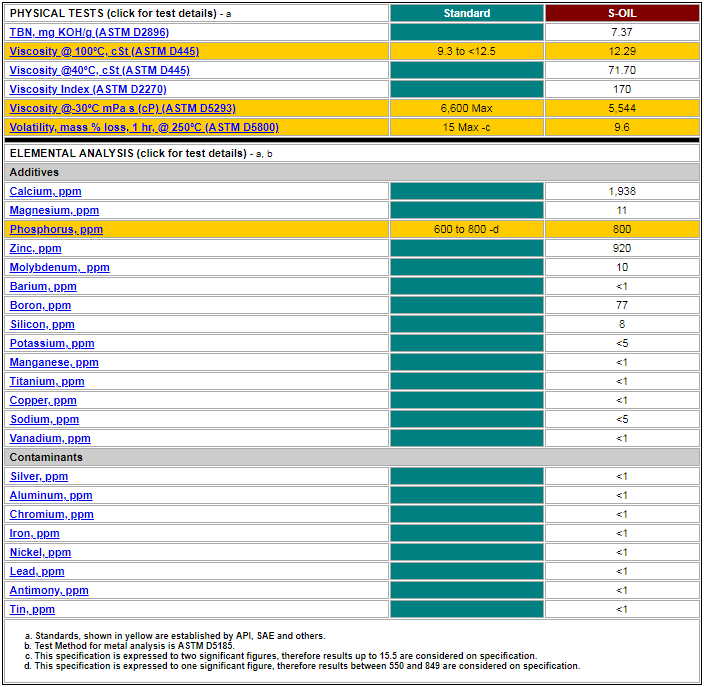Click the Silicon, ppm link

click(42, 324)
